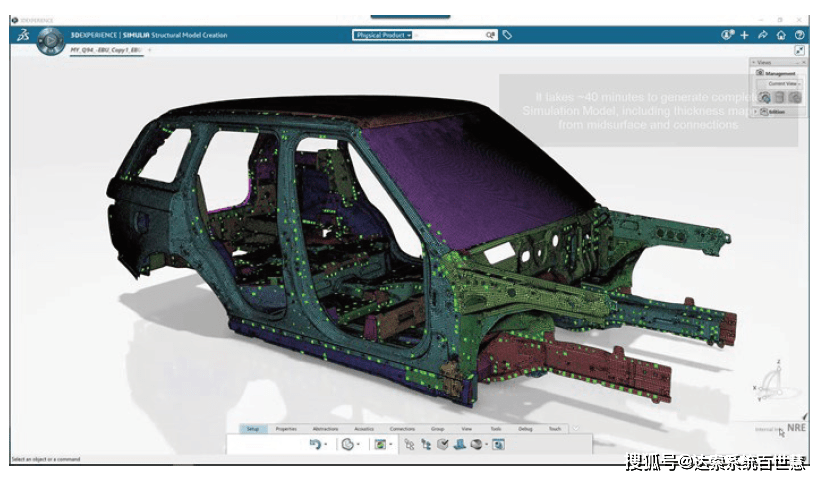The height and width of the screenshot is (480, 822).
Task: Close the Views panel
Action: [802, 62]
